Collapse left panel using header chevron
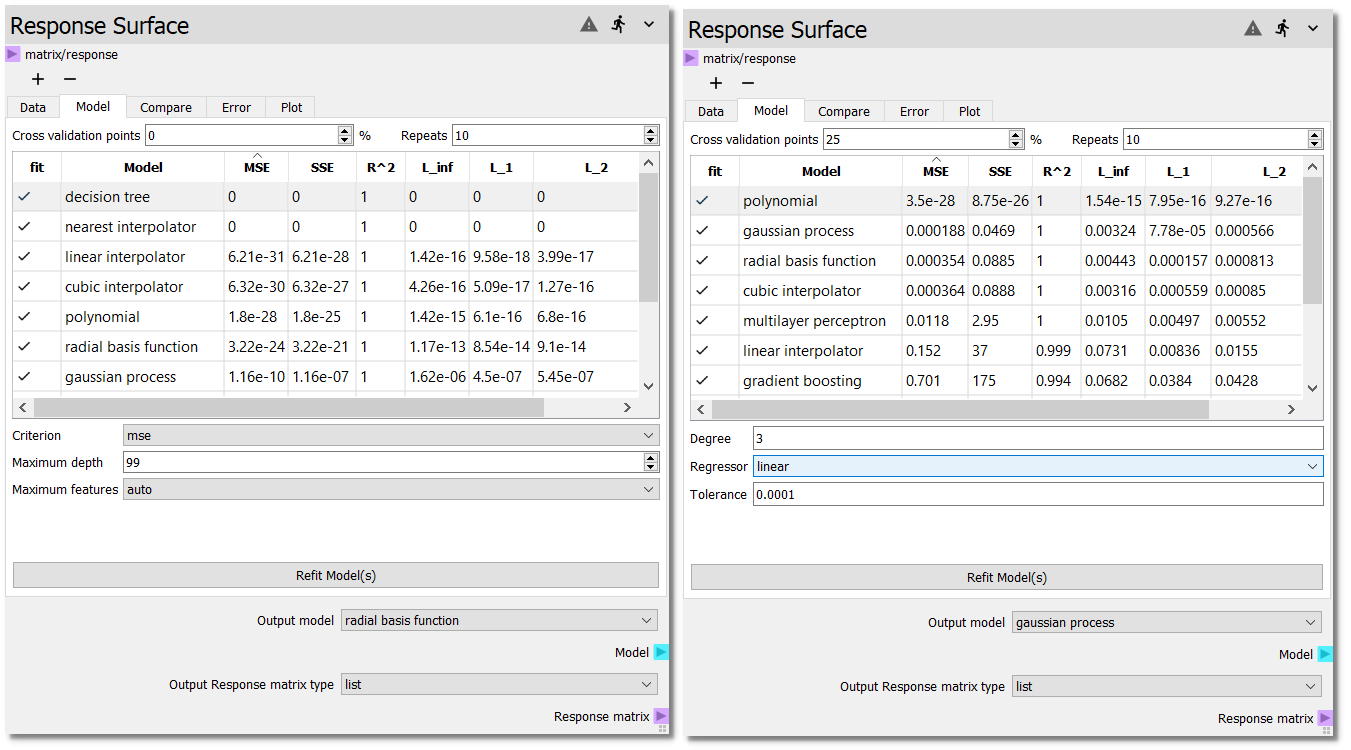Viewport: 1351px width, 750px height. coord(649,25)
